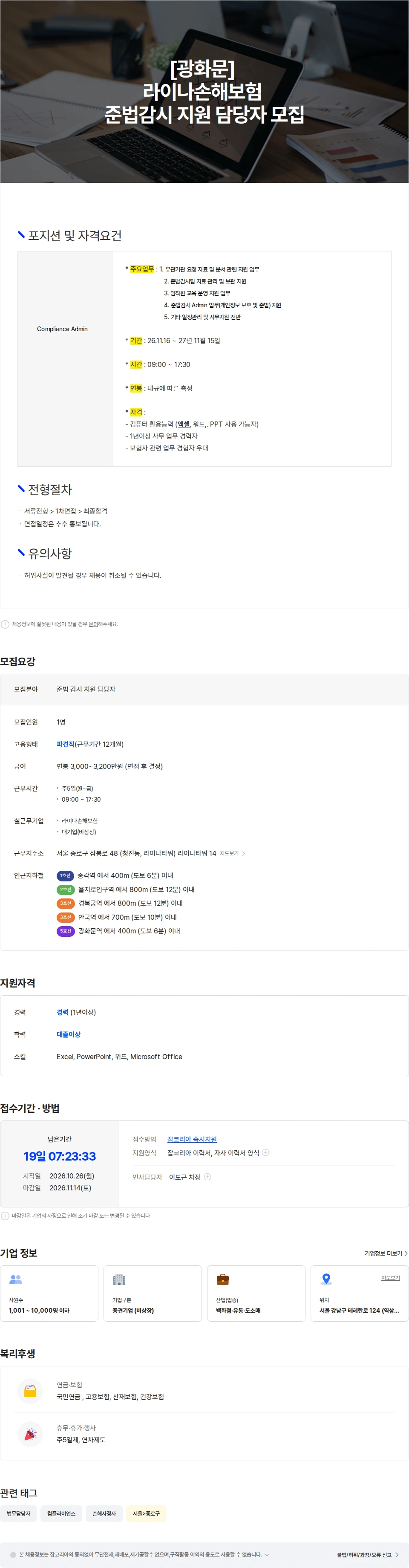409x1568 pixels.
Task: Click the remaining time 19일 countdown
Action: point(60,1156)
